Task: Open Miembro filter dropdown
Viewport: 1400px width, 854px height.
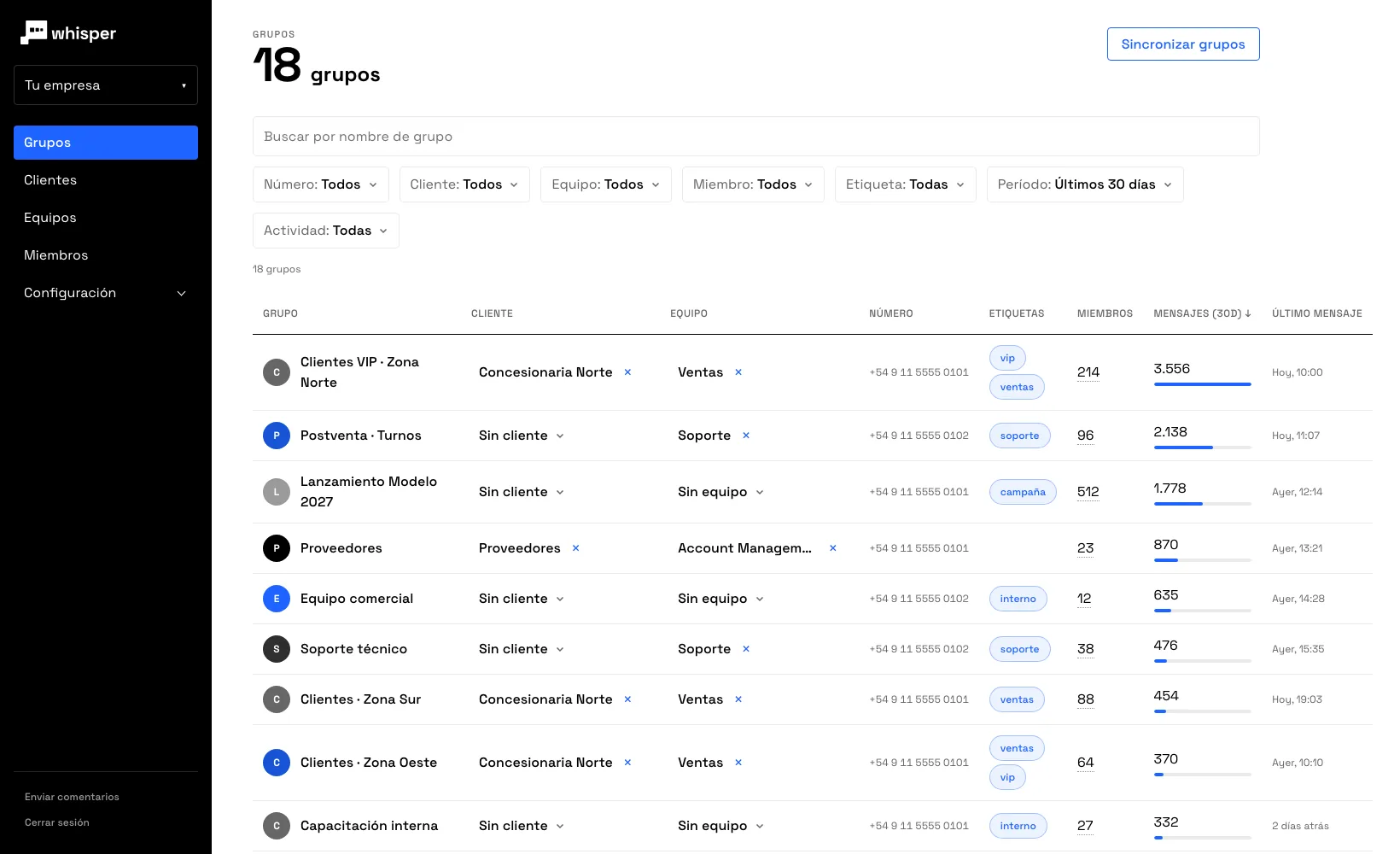Action: click(753, 184)
